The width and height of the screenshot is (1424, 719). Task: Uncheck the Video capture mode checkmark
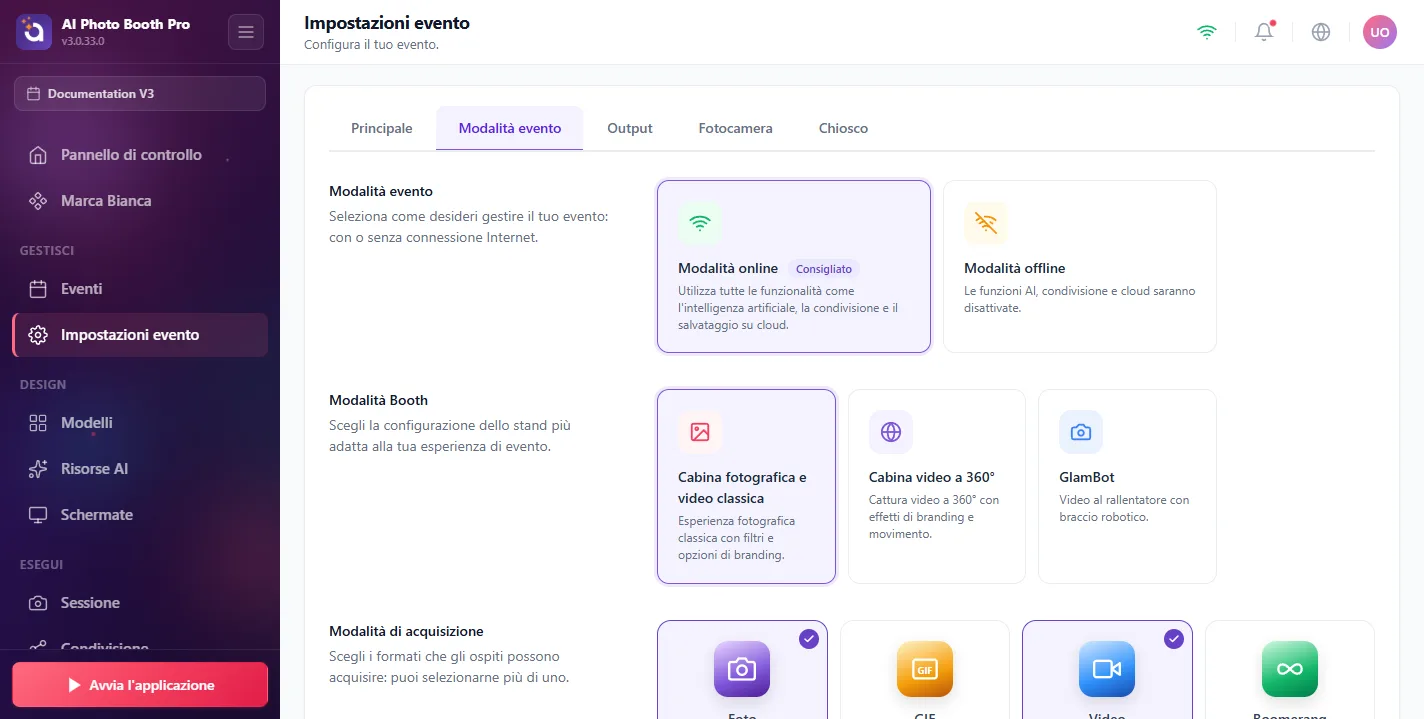1174,639
